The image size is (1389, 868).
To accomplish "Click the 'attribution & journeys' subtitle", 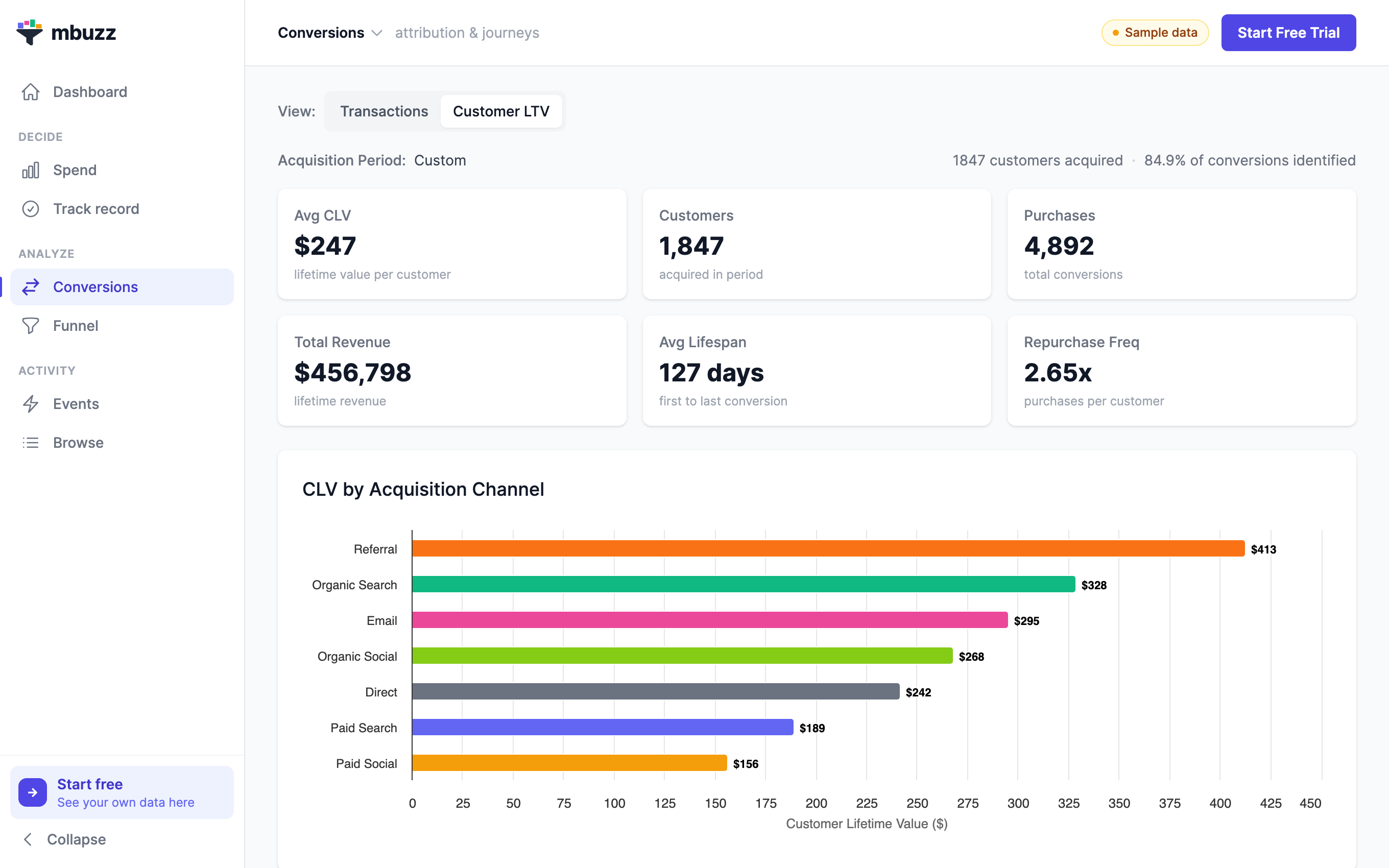I will point(467,33).
